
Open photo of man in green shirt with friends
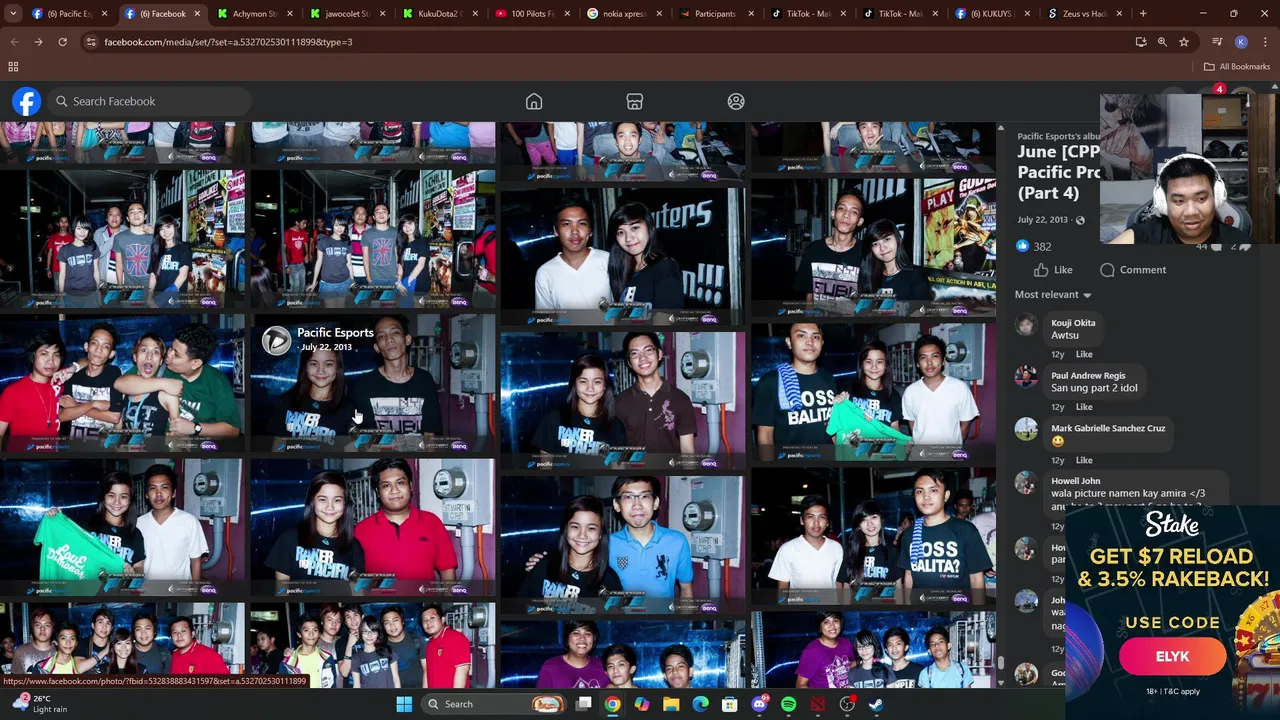(122, 383)
